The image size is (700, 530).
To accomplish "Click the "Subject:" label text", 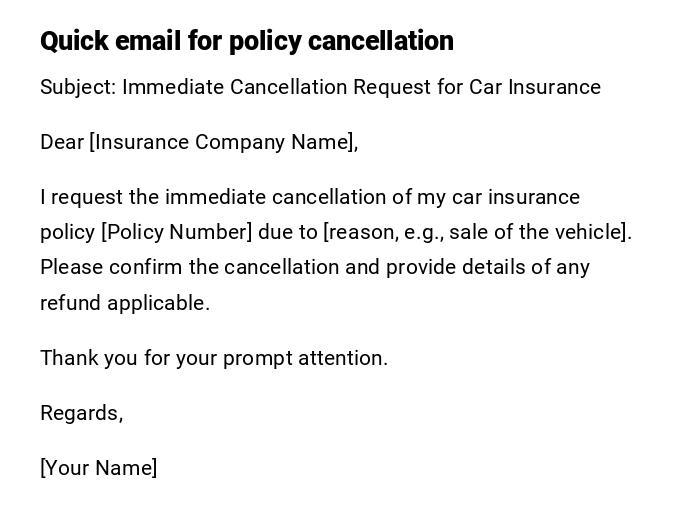I will 78,87.
